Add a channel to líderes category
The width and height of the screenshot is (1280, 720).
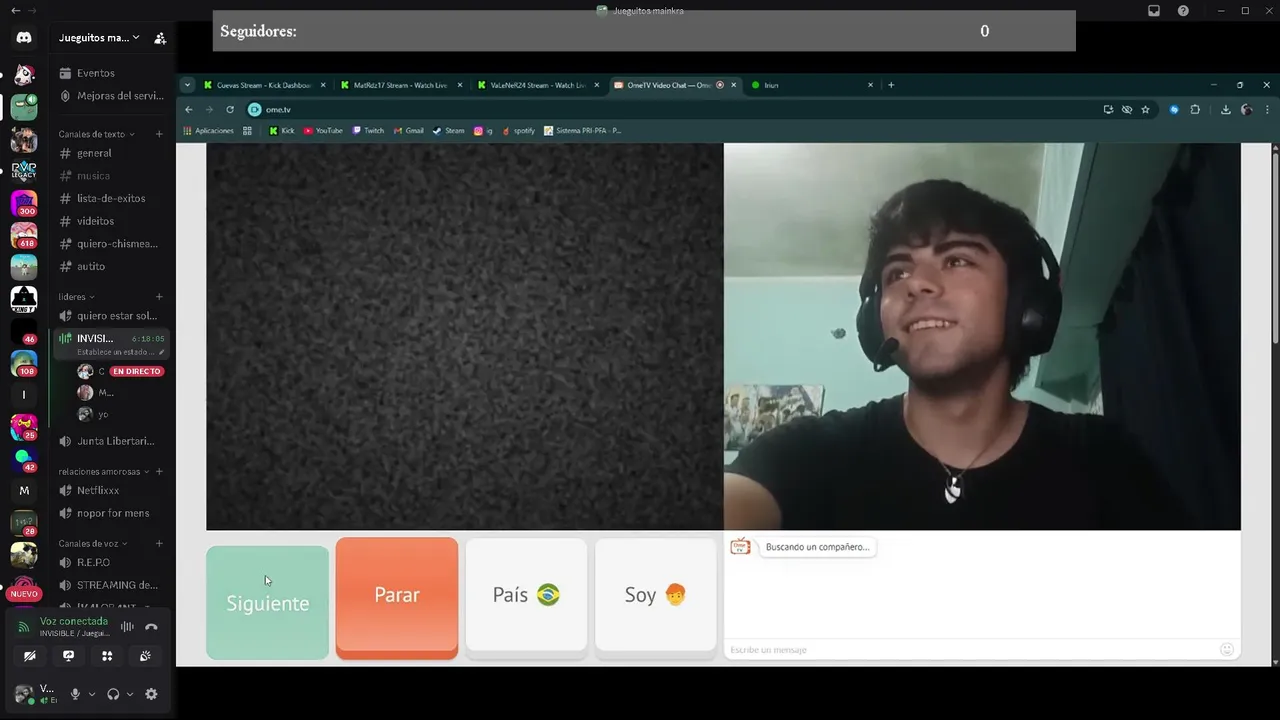tap(159, 297)
